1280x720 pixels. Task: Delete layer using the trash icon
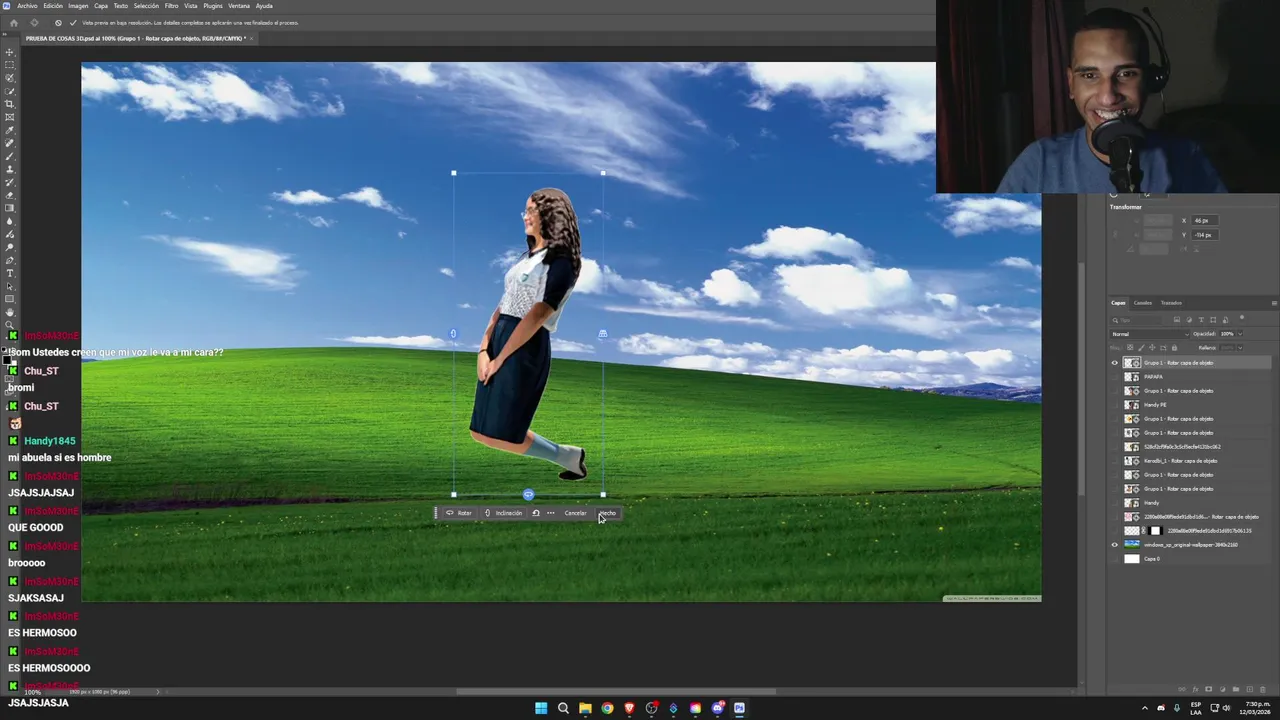tap(1262, 689)
